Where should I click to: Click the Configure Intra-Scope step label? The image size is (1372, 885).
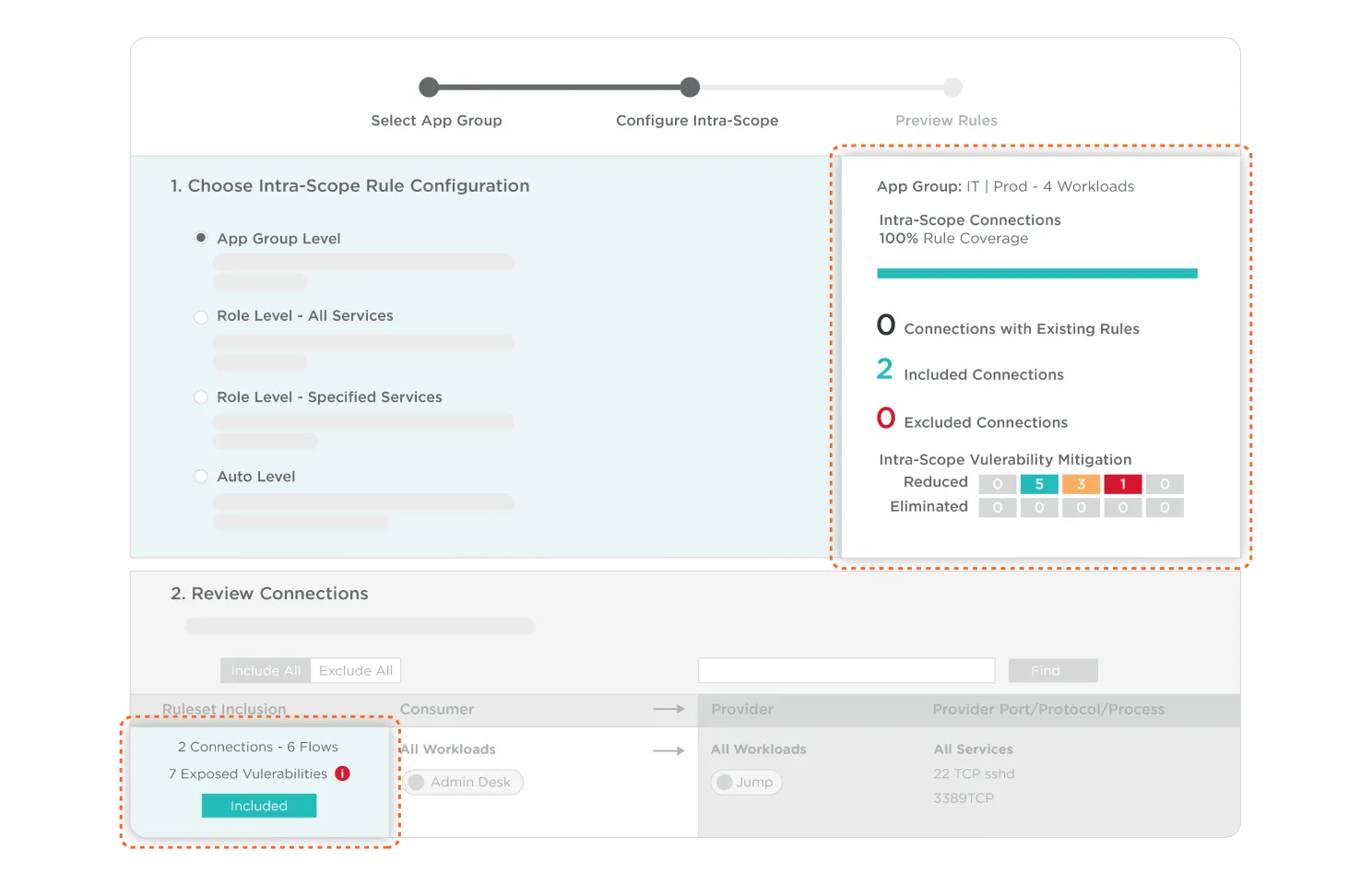click(x=697, y=121)
